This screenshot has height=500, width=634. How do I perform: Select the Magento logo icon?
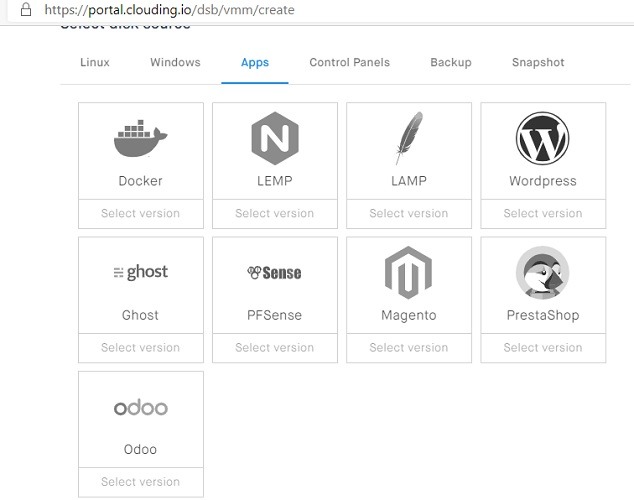[408, 272]
